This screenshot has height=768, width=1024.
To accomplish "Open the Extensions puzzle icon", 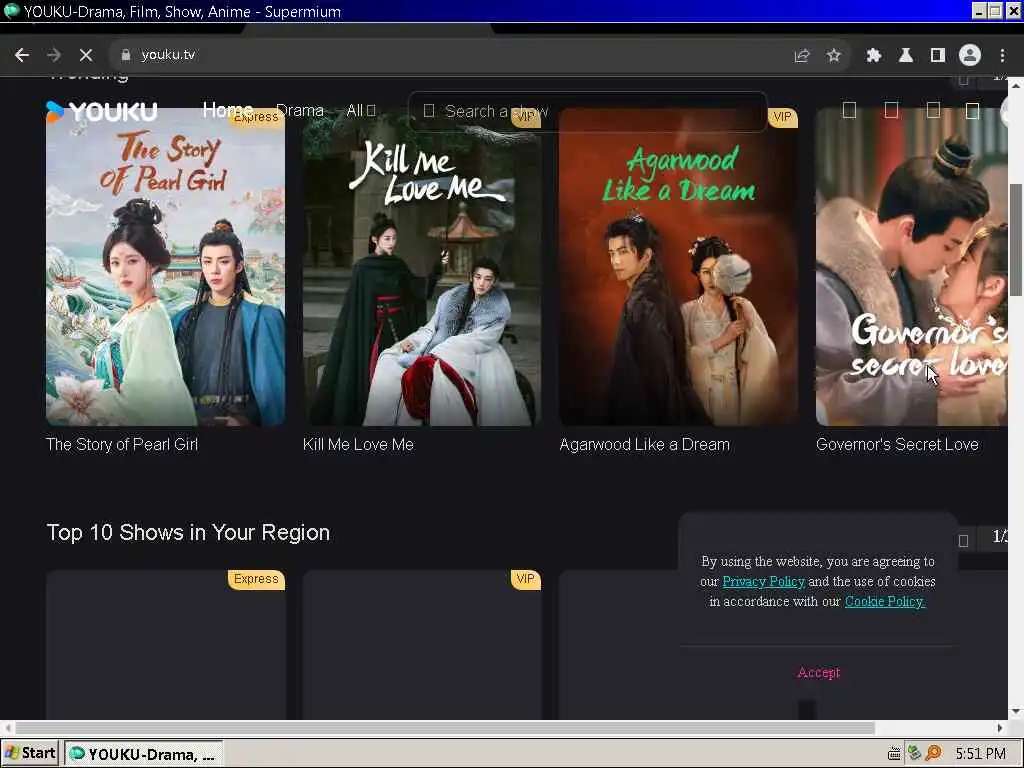I will pos(874,56).
